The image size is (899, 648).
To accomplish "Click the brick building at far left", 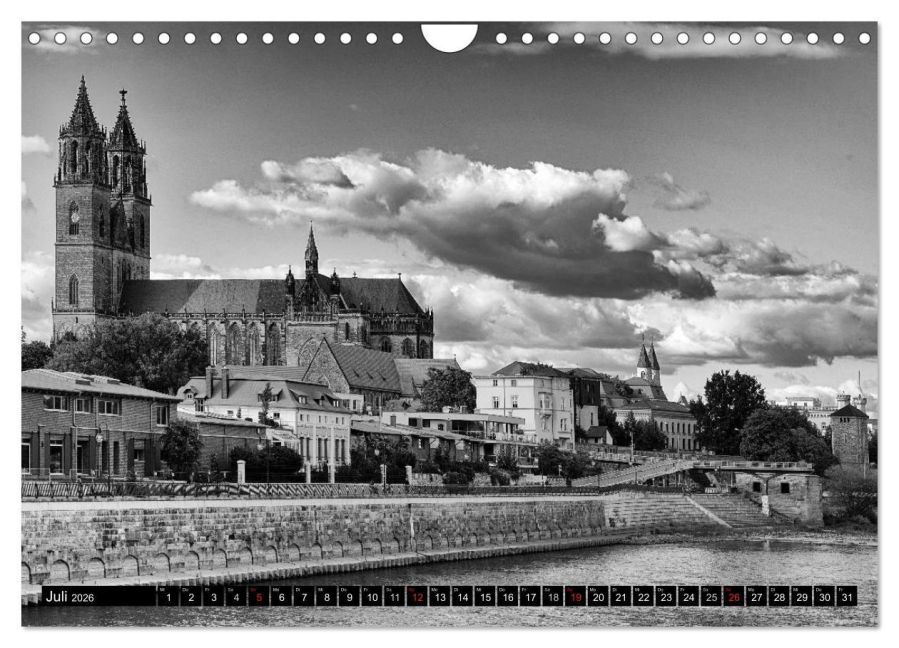I will [x=90, y=425].
